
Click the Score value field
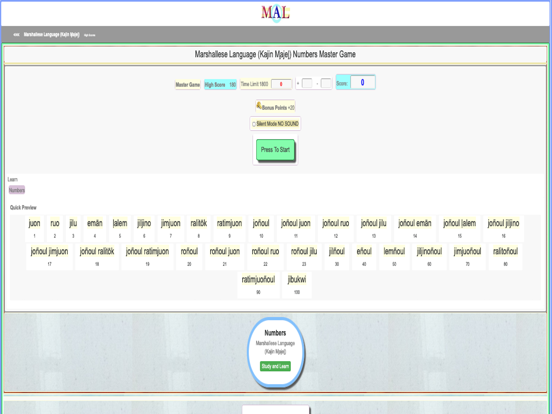point(363,82)
